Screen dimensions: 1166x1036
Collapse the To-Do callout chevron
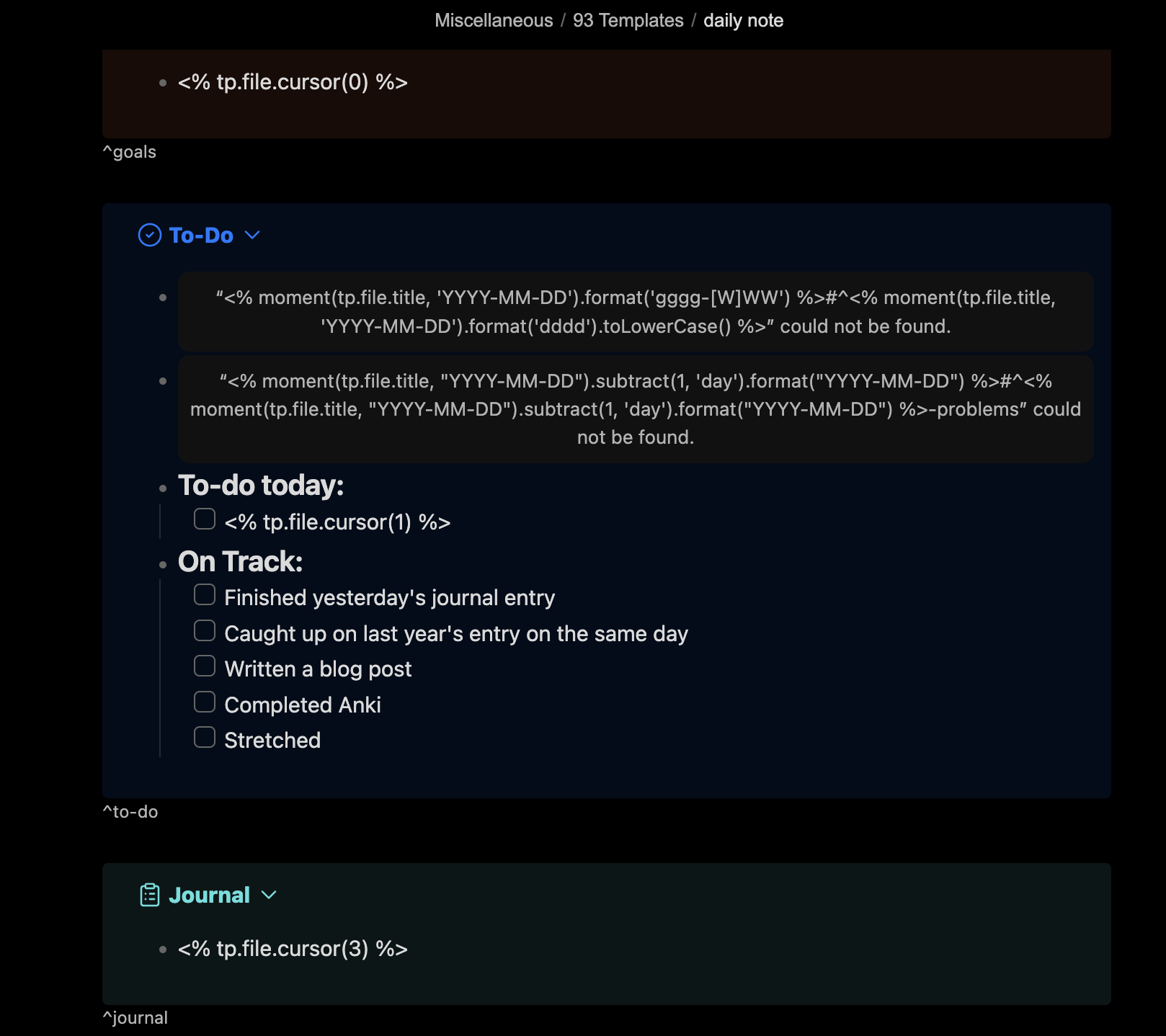pos(252,236)
